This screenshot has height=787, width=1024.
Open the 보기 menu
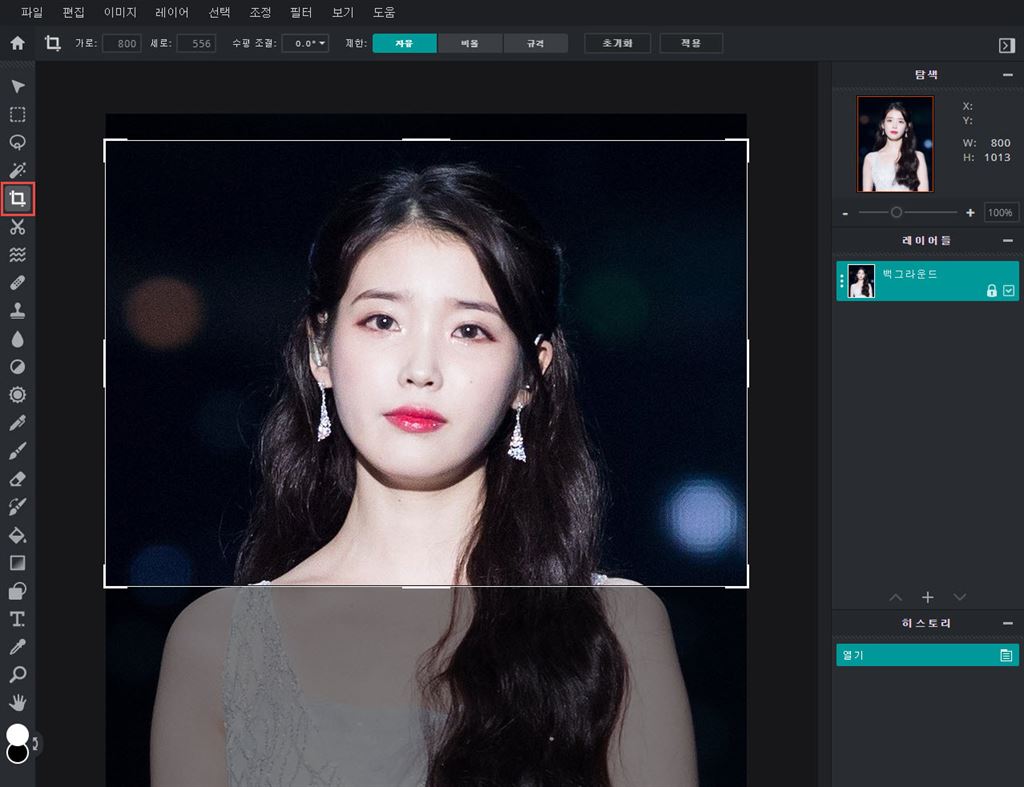coord(342,12)
